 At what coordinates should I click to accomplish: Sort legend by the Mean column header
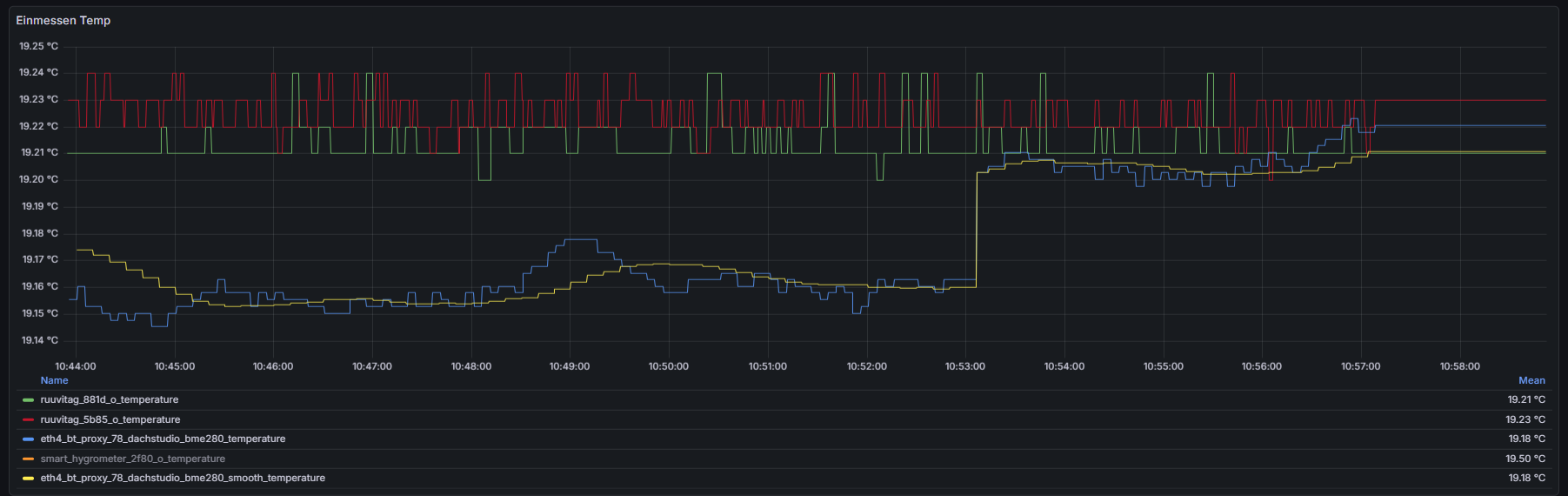click(x=1531, y=380)
